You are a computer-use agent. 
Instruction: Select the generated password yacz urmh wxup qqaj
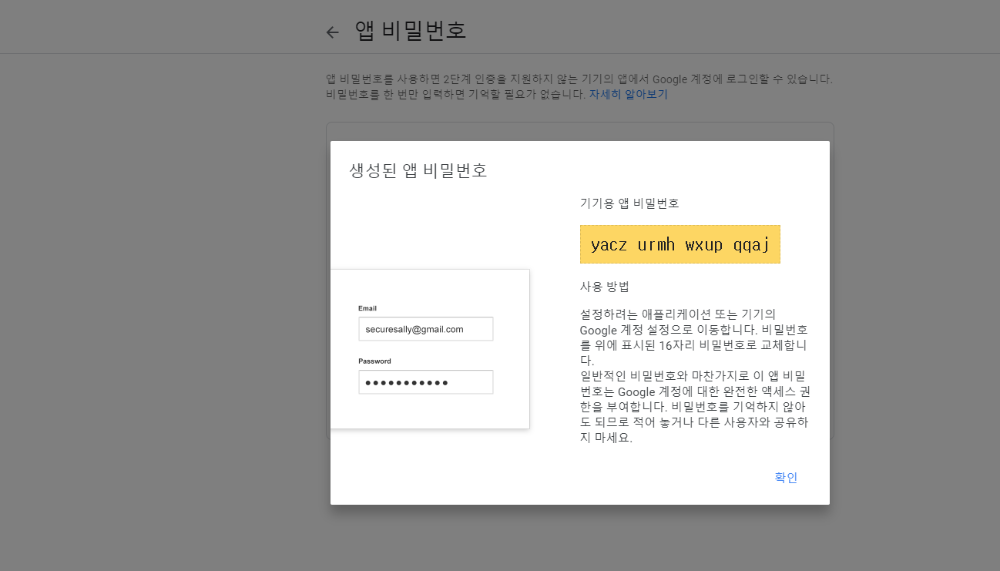[x=680, y=244]
